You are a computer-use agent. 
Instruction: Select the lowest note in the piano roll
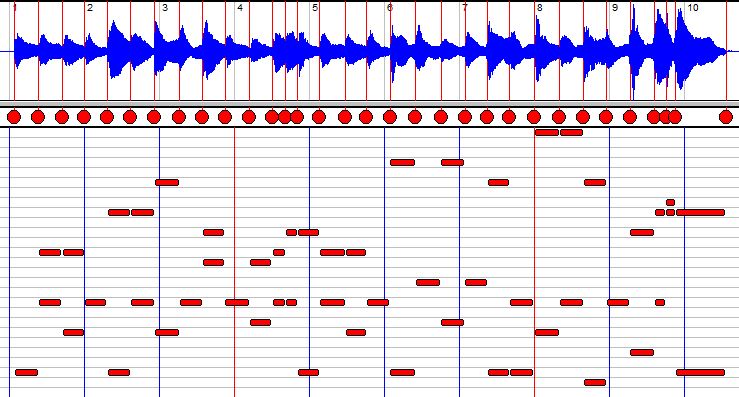(595, 382)
